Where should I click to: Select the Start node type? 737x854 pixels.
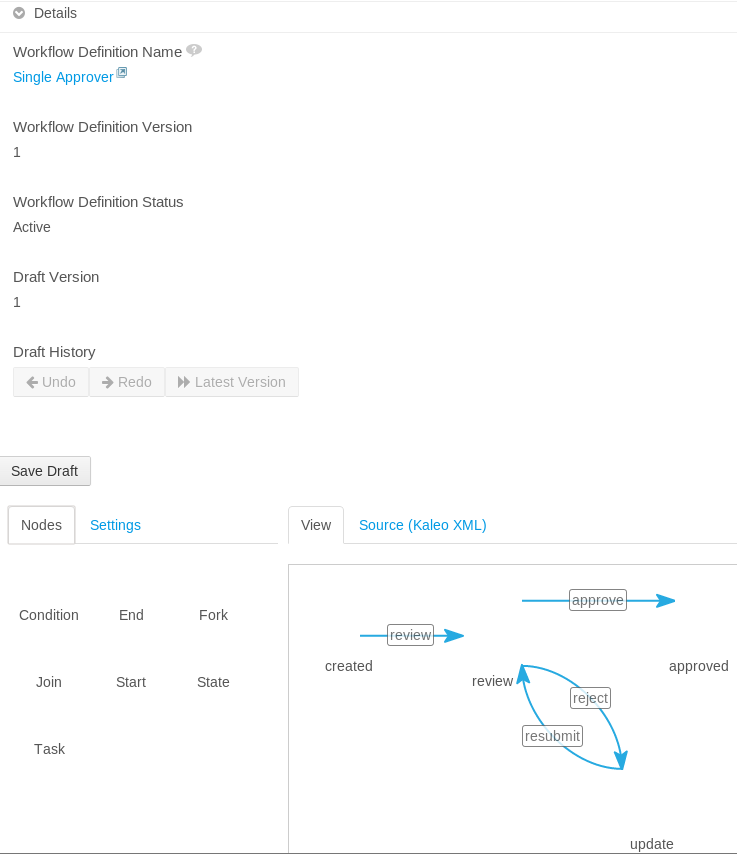click(x=131, y=682)
